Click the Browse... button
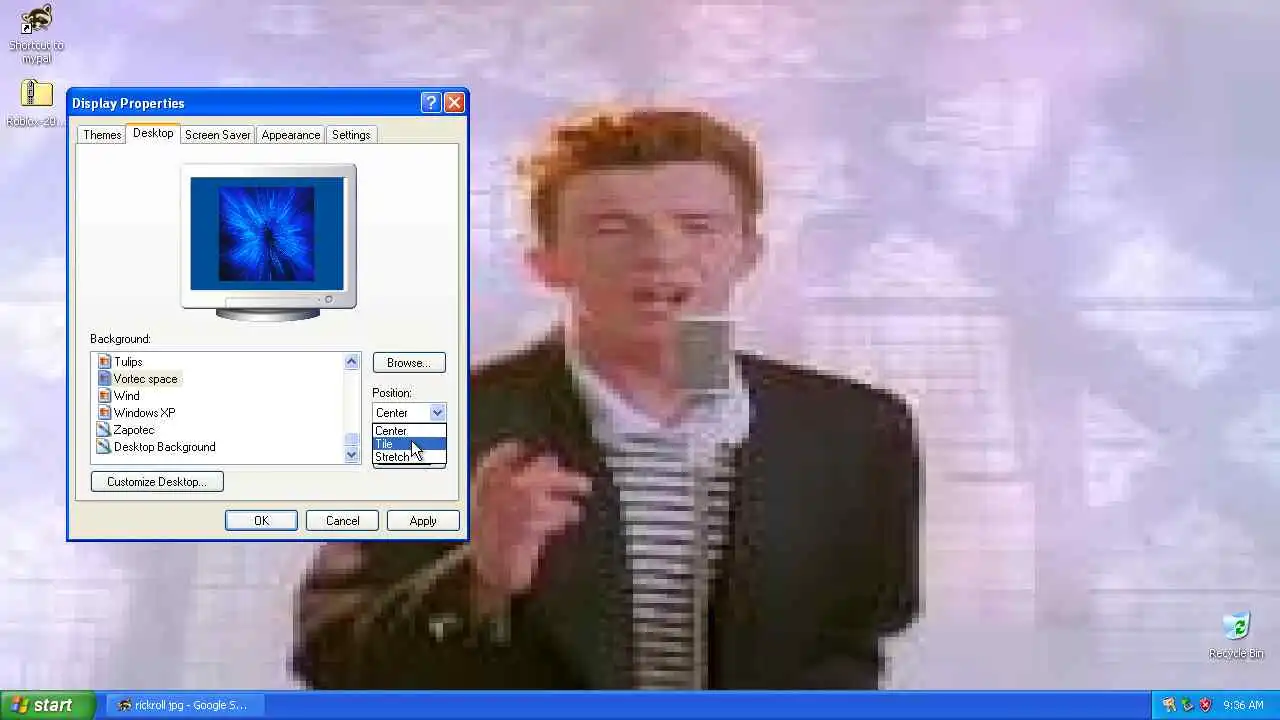This screenshot has height=720, width=1280. coord(409,363)
